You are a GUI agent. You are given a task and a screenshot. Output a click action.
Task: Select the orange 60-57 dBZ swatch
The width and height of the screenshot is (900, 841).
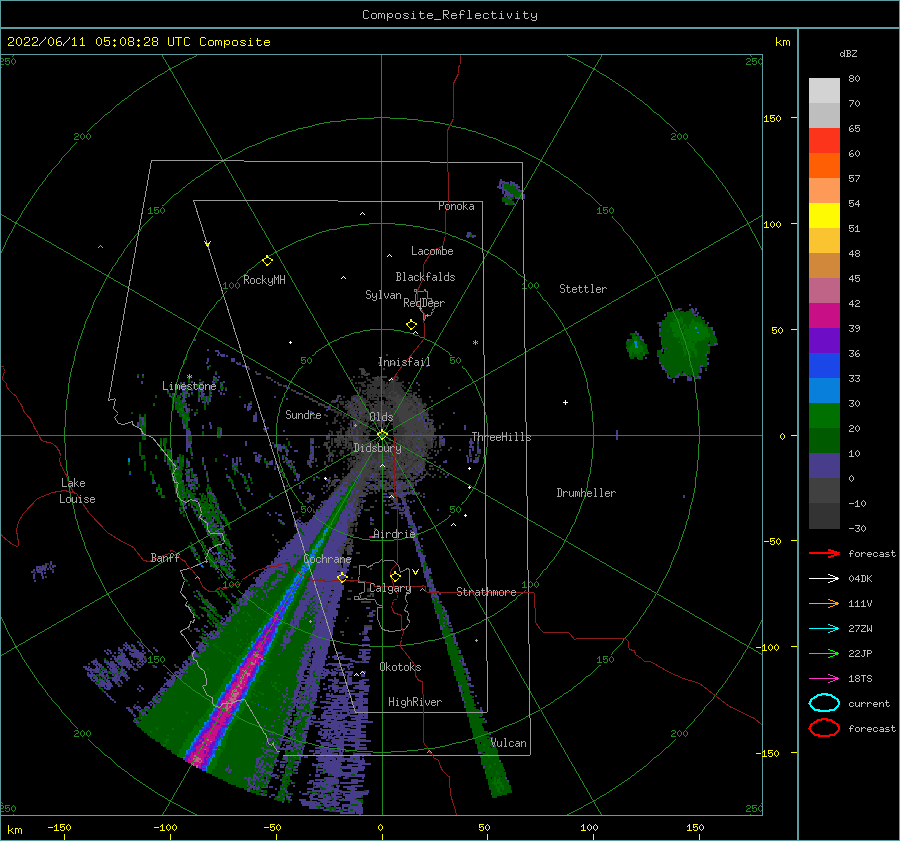pyautogui.click(x=824, y=166)
